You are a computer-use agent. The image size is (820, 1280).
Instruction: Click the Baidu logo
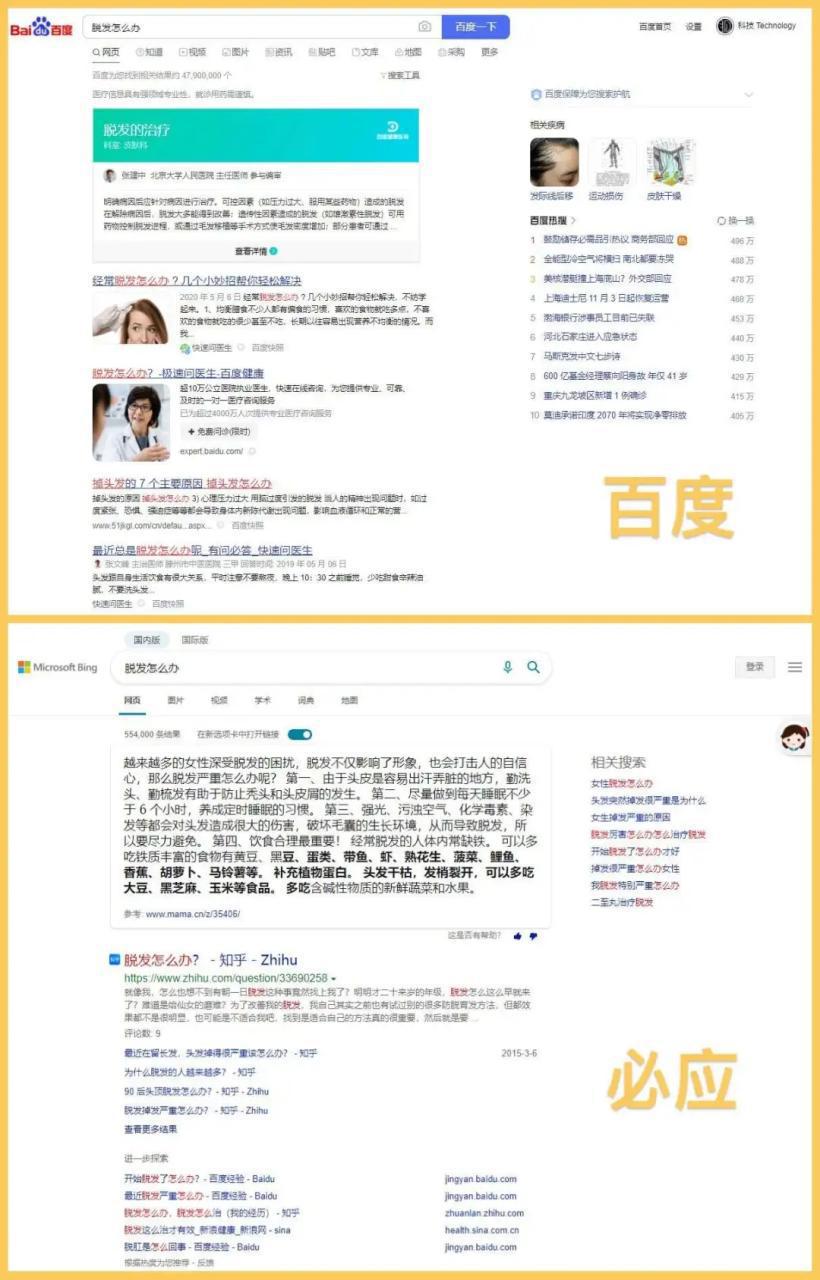[x=42, y=28]
